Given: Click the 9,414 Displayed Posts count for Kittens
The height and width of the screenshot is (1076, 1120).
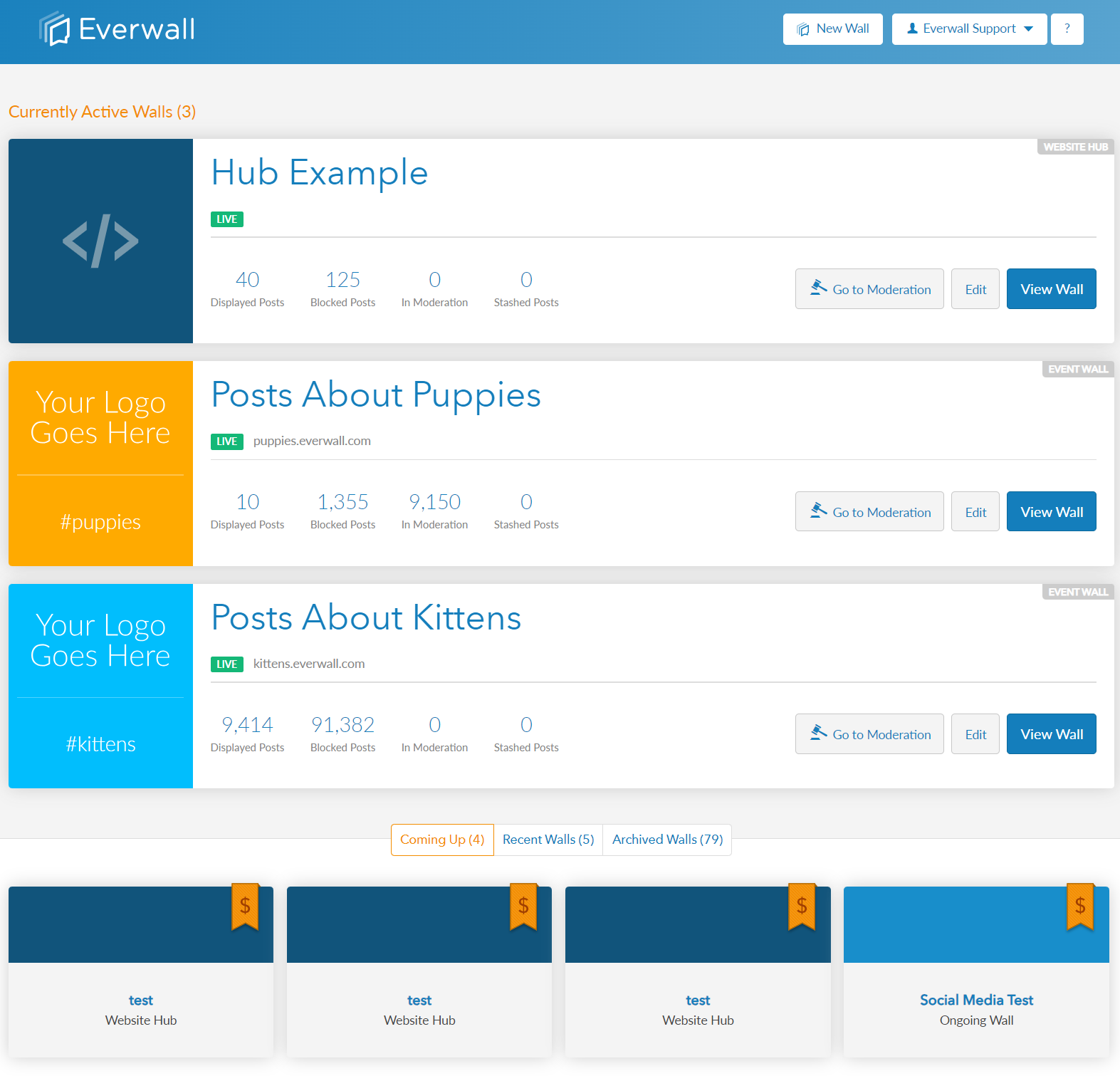Looking at the screenshot, I should 247,725.
